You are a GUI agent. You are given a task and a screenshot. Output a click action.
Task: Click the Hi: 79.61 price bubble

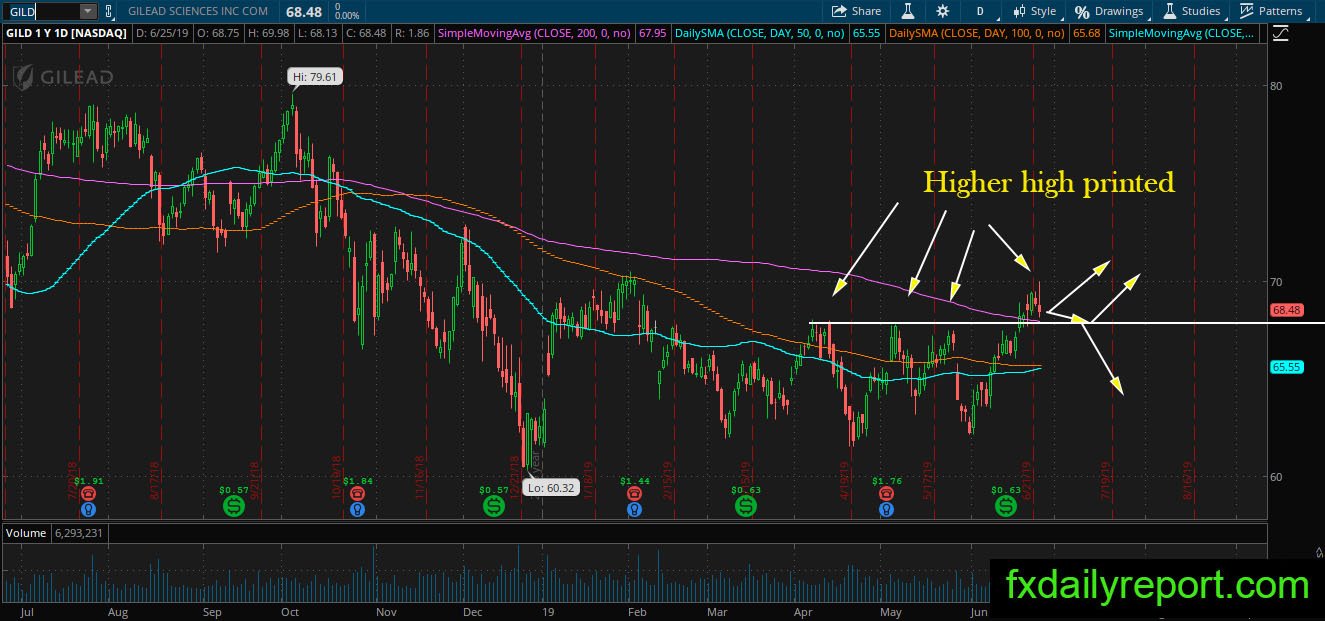tap(314, 76)
